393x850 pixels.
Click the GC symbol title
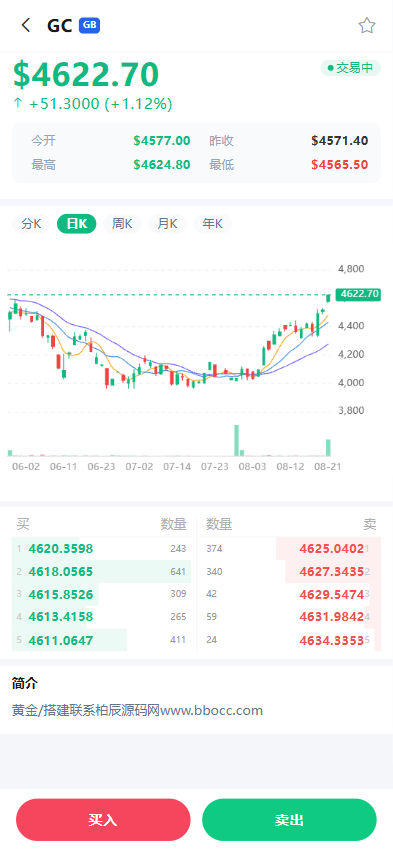pos(60,25)
